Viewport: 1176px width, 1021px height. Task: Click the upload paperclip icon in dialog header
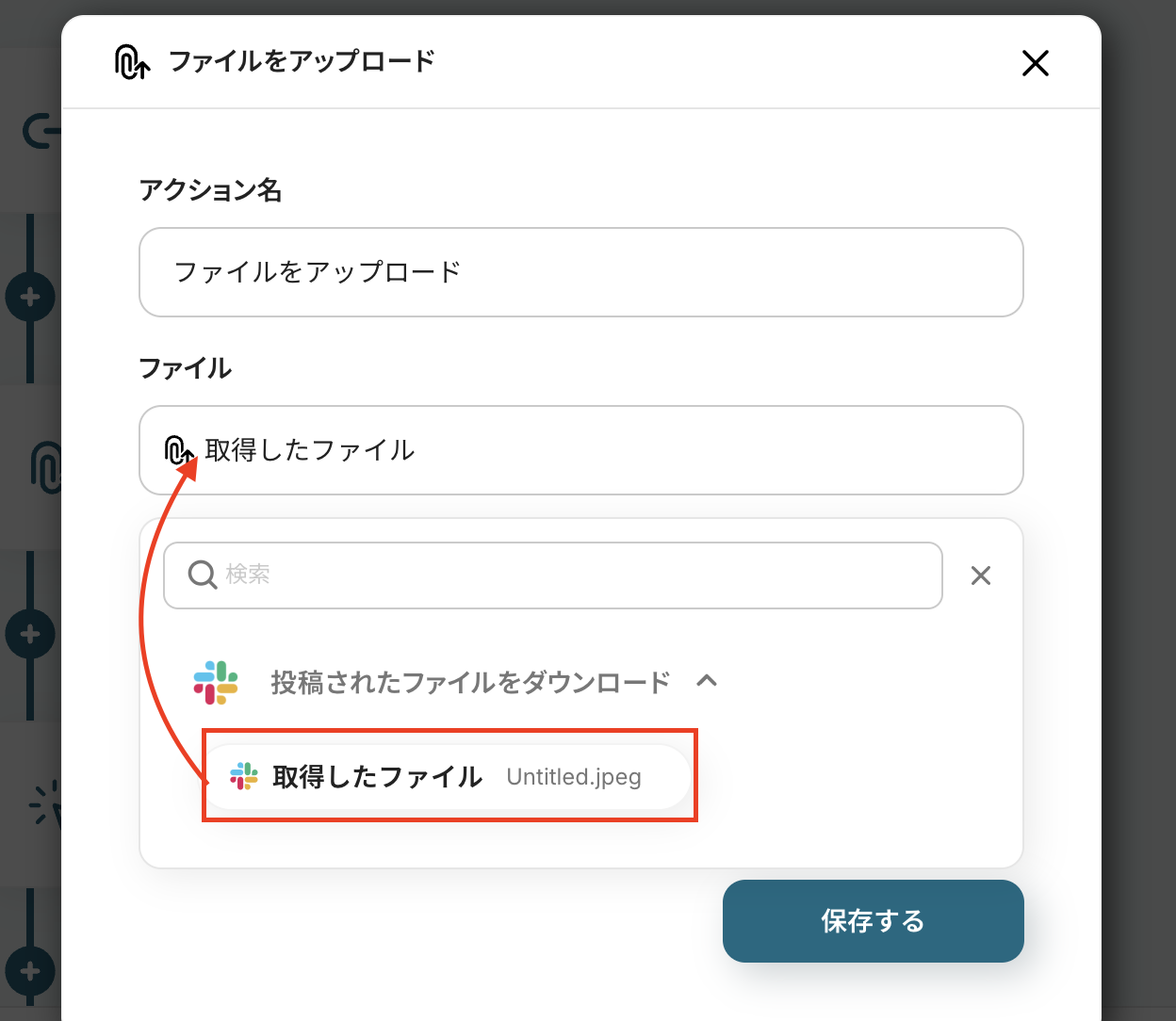(132, 62)
